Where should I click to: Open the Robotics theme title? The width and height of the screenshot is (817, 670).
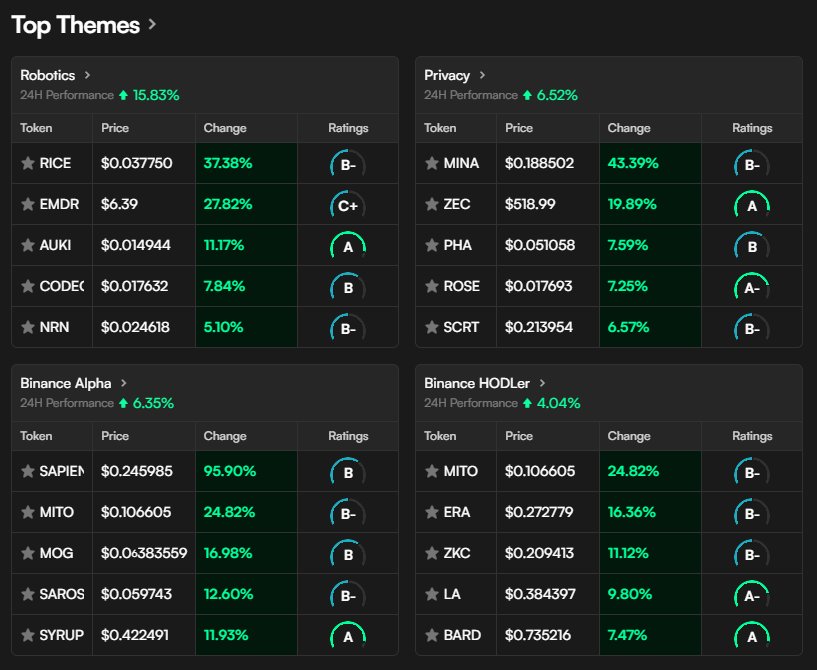coord(47,76)
